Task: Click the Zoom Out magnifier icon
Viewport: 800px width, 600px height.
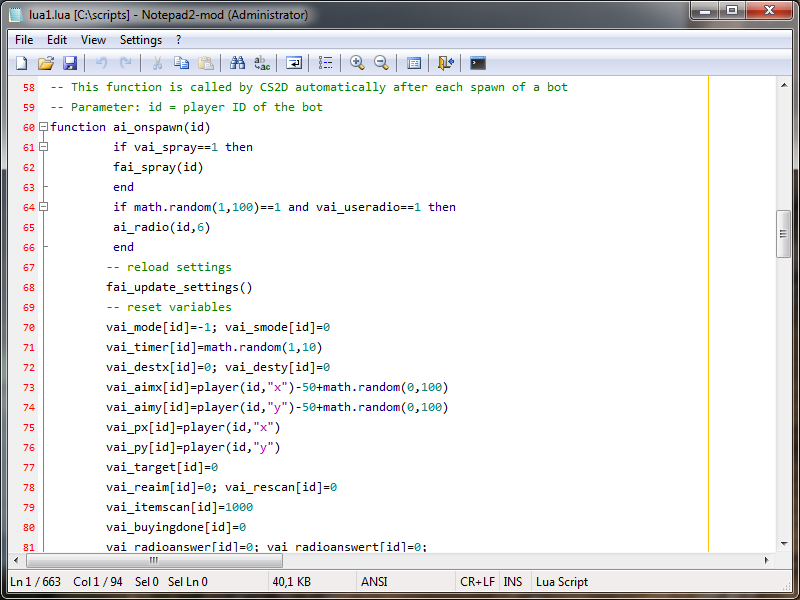Action: [381, 63]
